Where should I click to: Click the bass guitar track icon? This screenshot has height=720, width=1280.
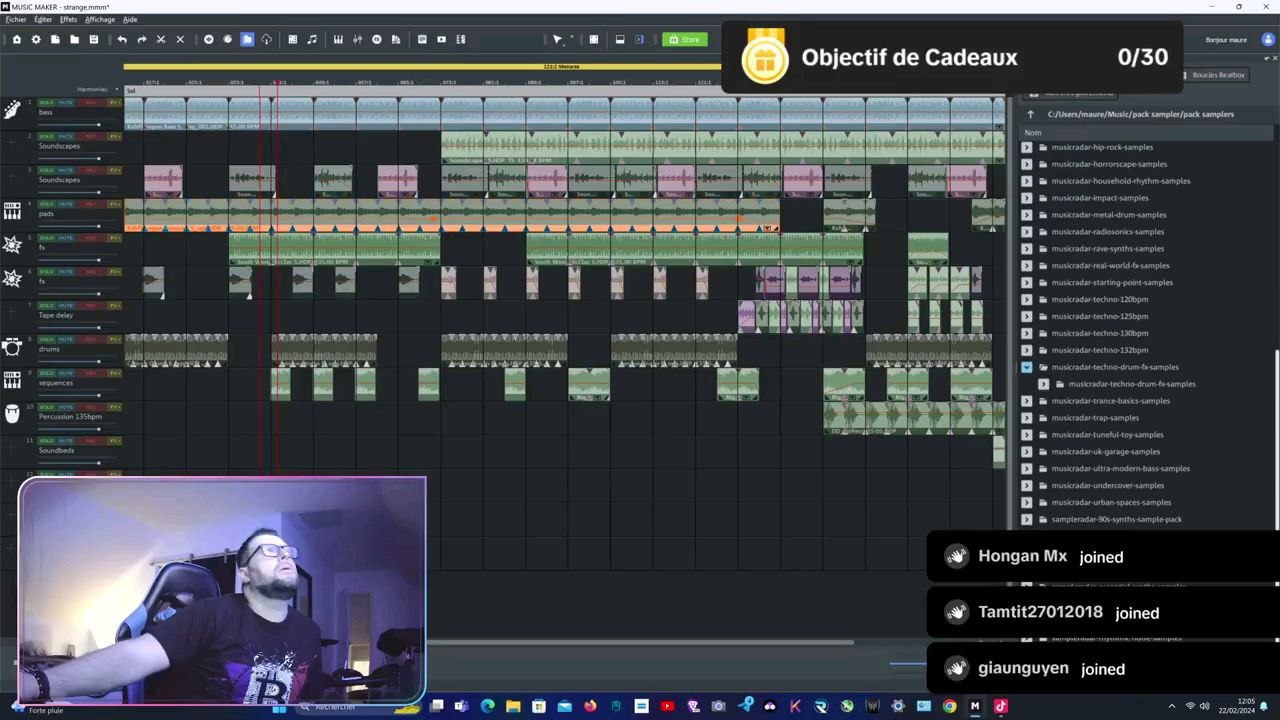12,110
